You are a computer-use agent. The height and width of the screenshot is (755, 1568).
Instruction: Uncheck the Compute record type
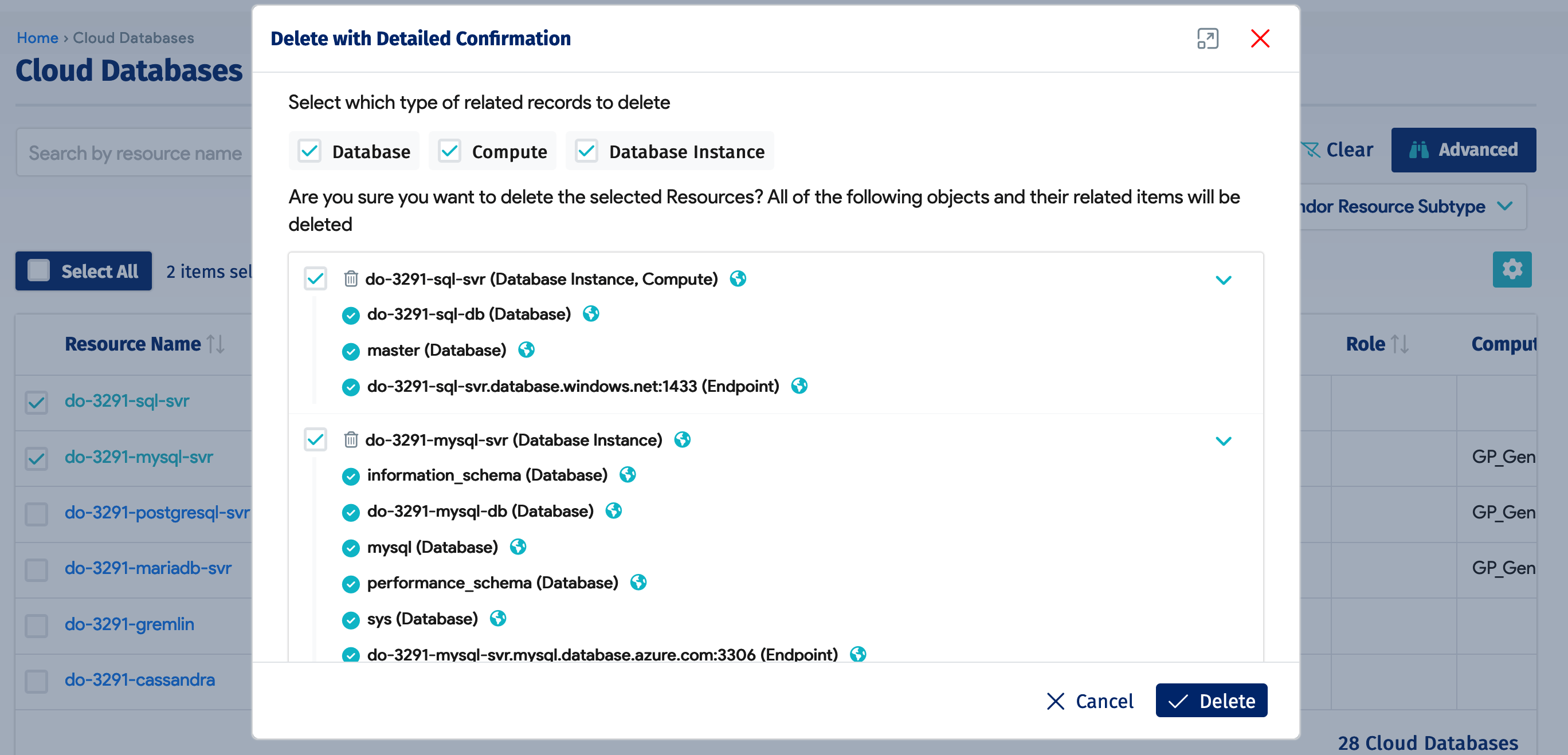coord(450,151)
